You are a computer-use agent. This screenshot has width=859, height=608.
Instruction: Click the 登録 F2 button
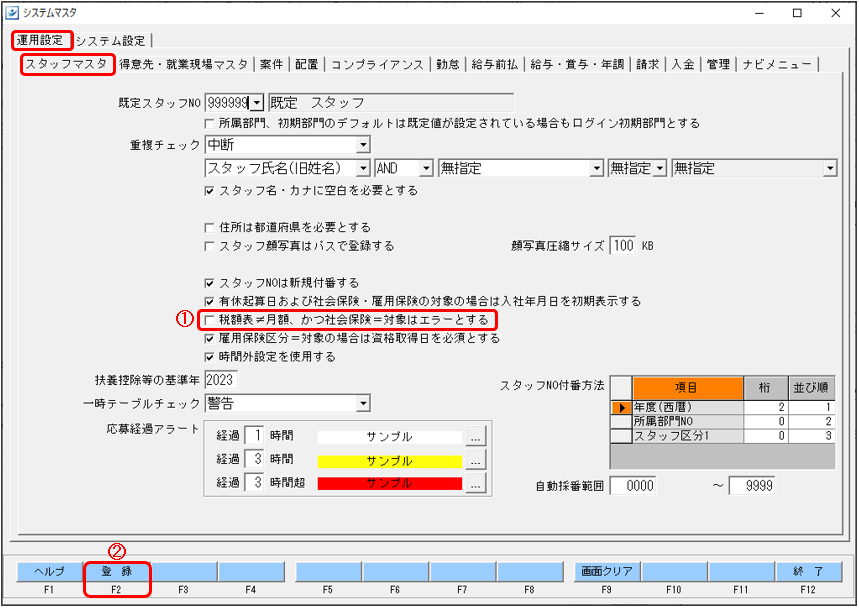[x=117, y=572]
